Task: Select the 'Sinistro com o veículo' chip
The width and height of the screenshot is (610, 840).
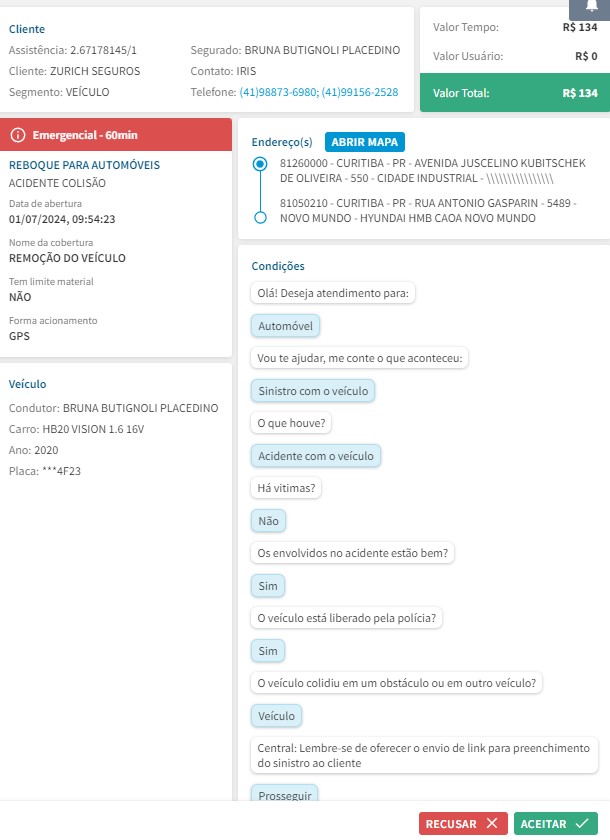Action: pos(313,391)
